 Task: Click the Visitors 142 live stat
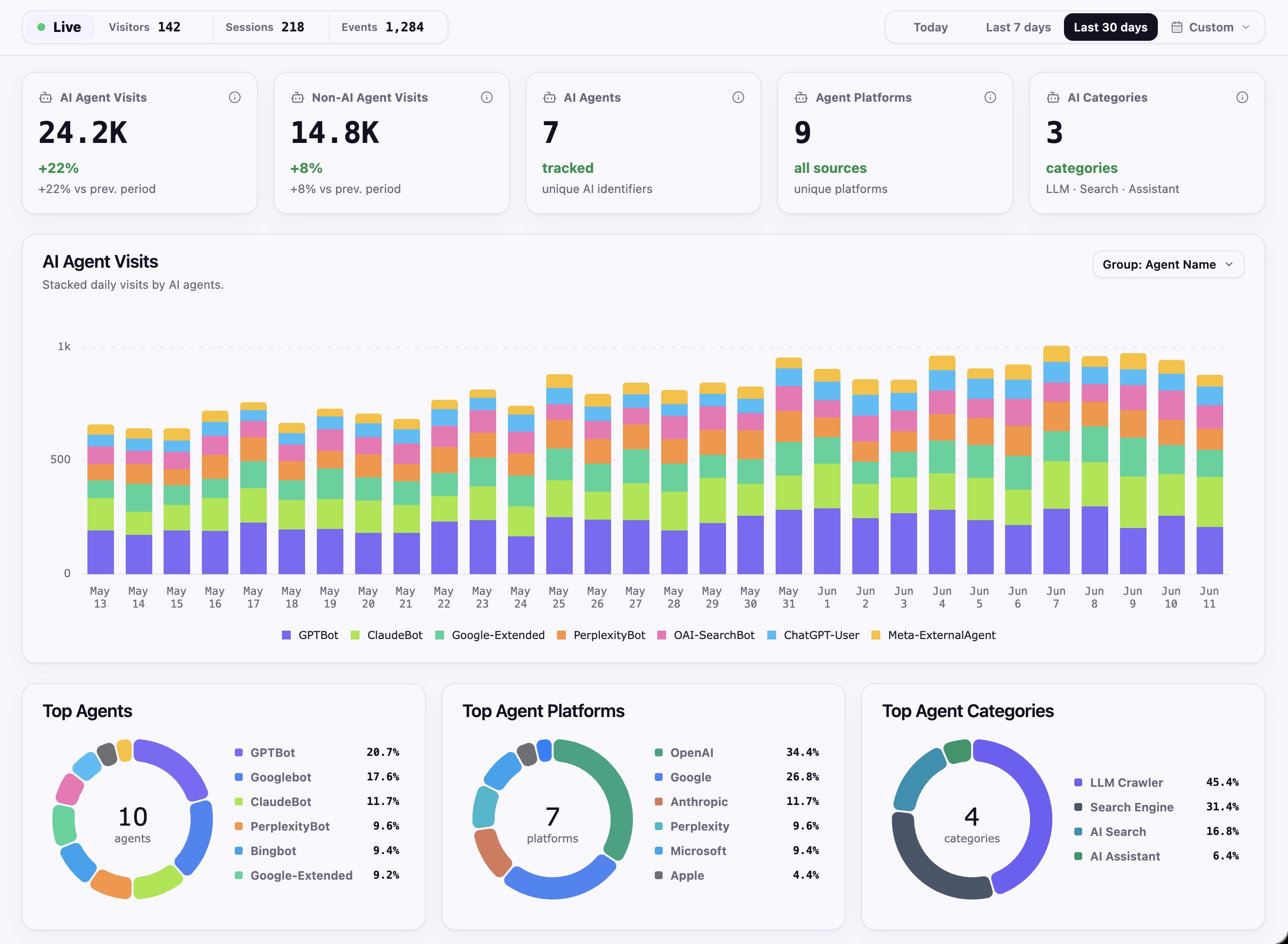(144, 27)
